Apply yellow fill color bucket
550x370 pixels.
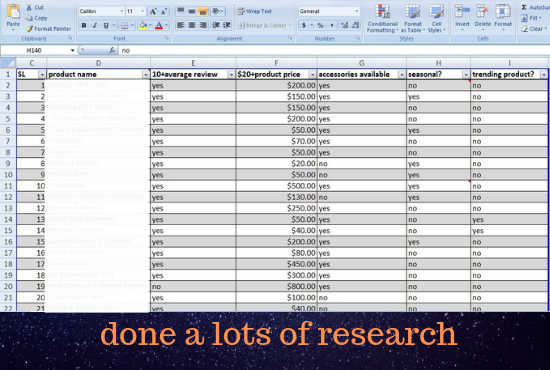point(142,25)
